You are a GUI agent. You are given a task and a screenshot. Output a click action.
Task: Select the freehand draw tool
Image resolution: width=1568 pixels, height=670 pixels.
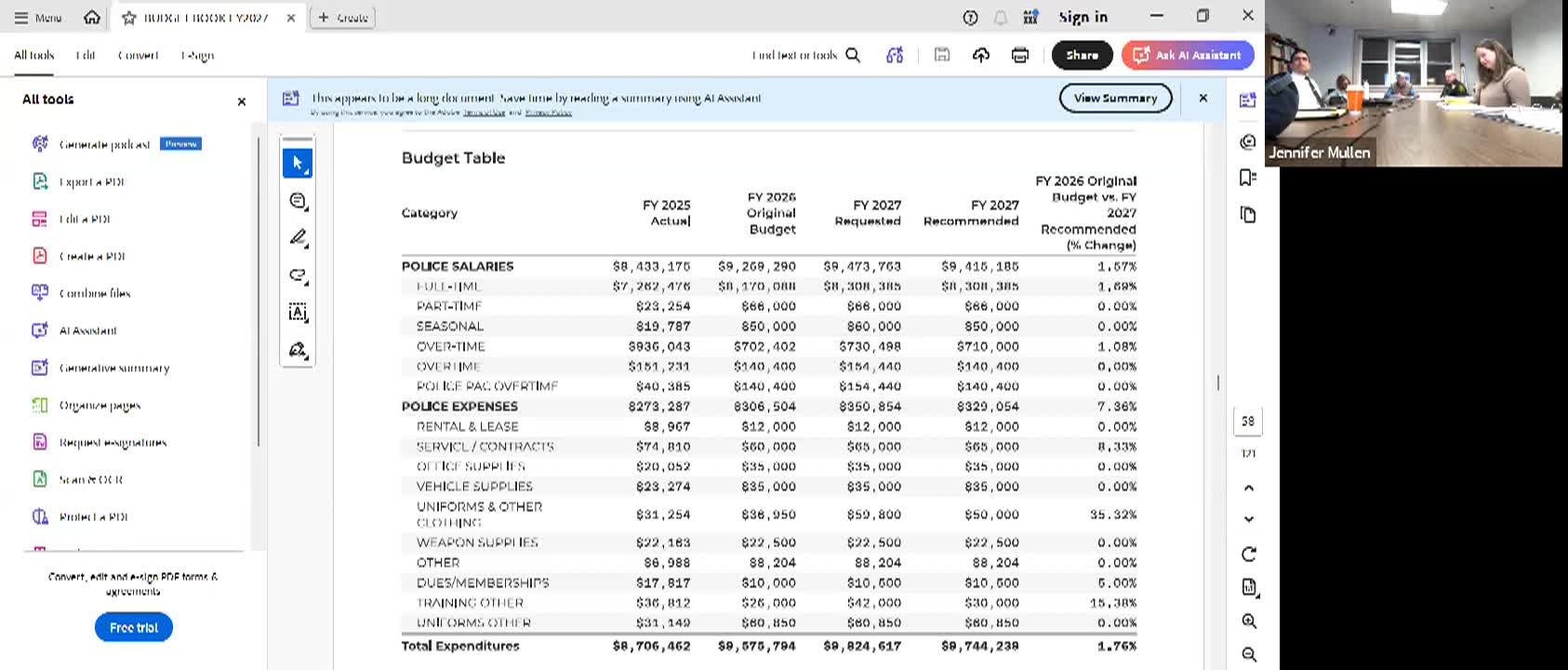click(x=298, y=275)
